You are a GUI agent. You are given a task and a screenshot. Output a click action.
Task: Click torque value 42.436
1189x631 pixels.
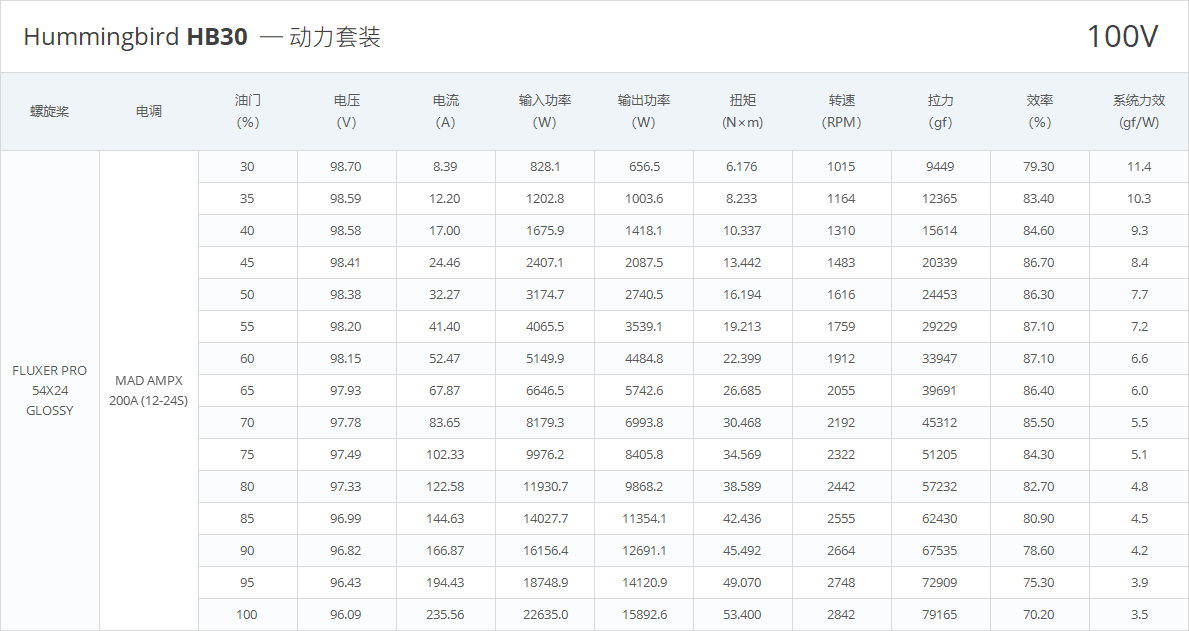point(742,519)
